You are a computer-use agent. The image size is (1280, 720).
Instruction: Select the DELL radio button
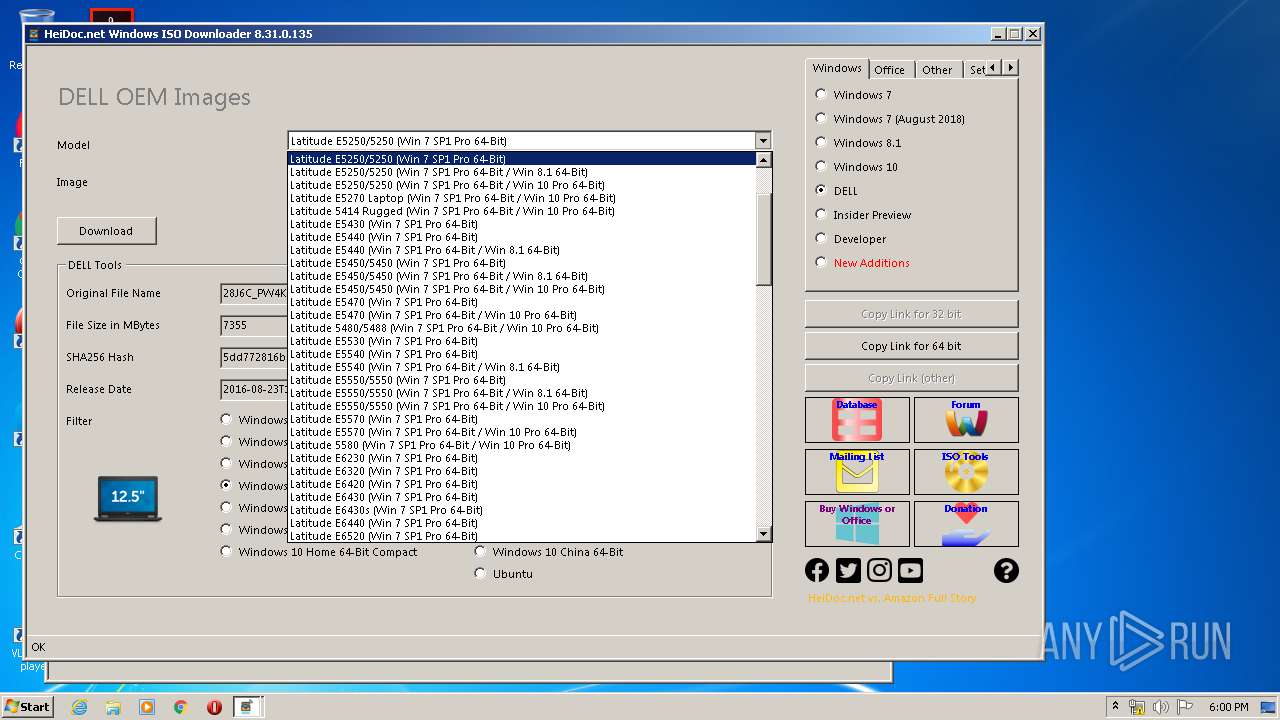821,190
